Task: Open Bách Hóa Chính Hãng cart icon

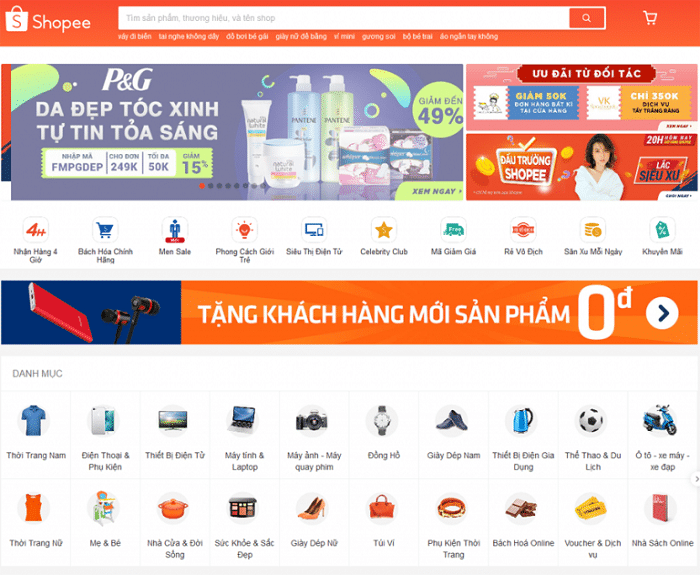Action: [x=105, y=230]
